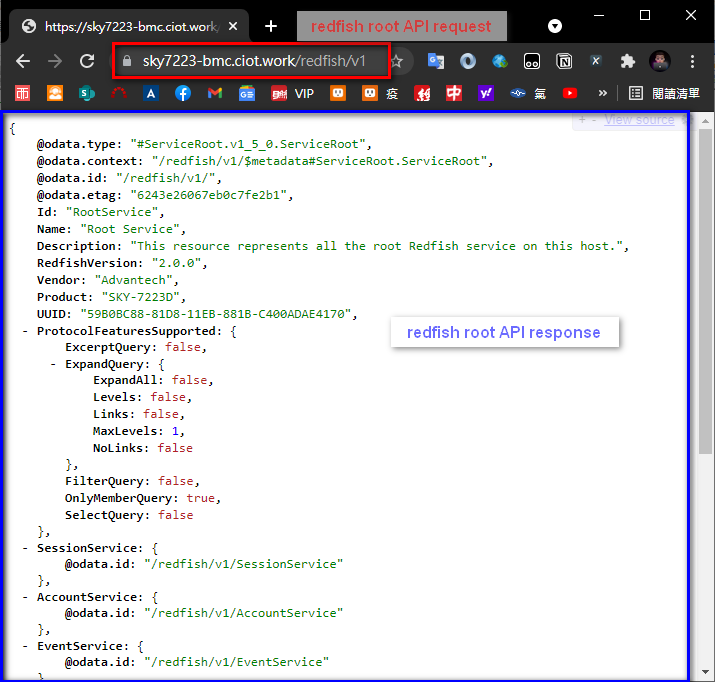The height and width of the screenshot is (682, 715).
Task: Collapse the SessionService JSON node
Action: 25,548
